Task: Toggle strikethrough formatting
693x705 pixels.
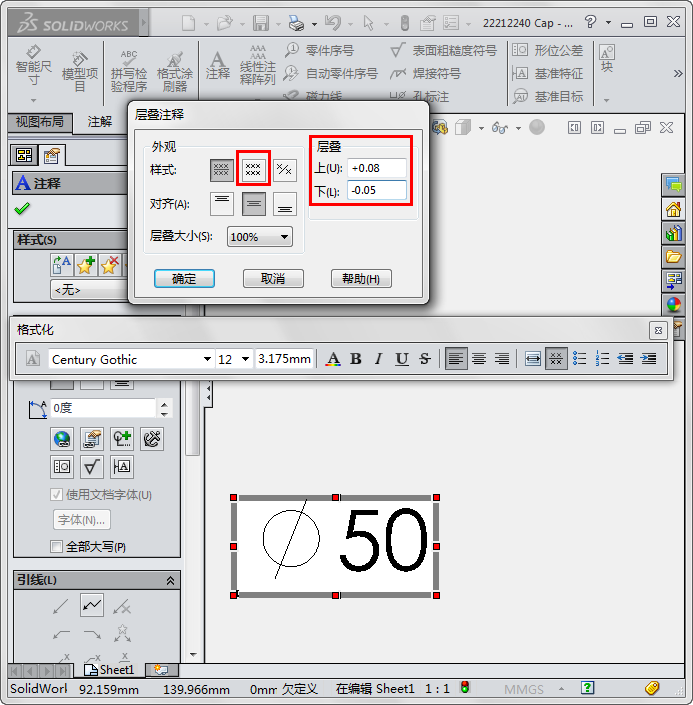Action: pos(425,359)
